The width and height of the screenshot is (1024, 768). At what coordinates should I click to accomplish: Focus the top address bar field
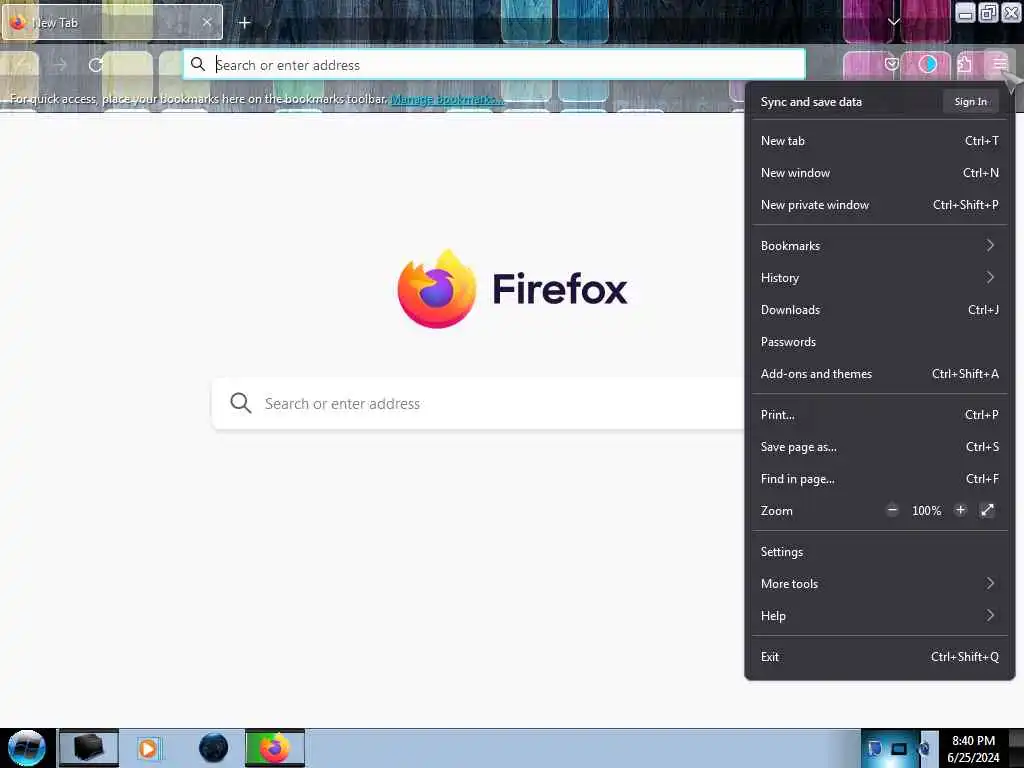point(494,64)
